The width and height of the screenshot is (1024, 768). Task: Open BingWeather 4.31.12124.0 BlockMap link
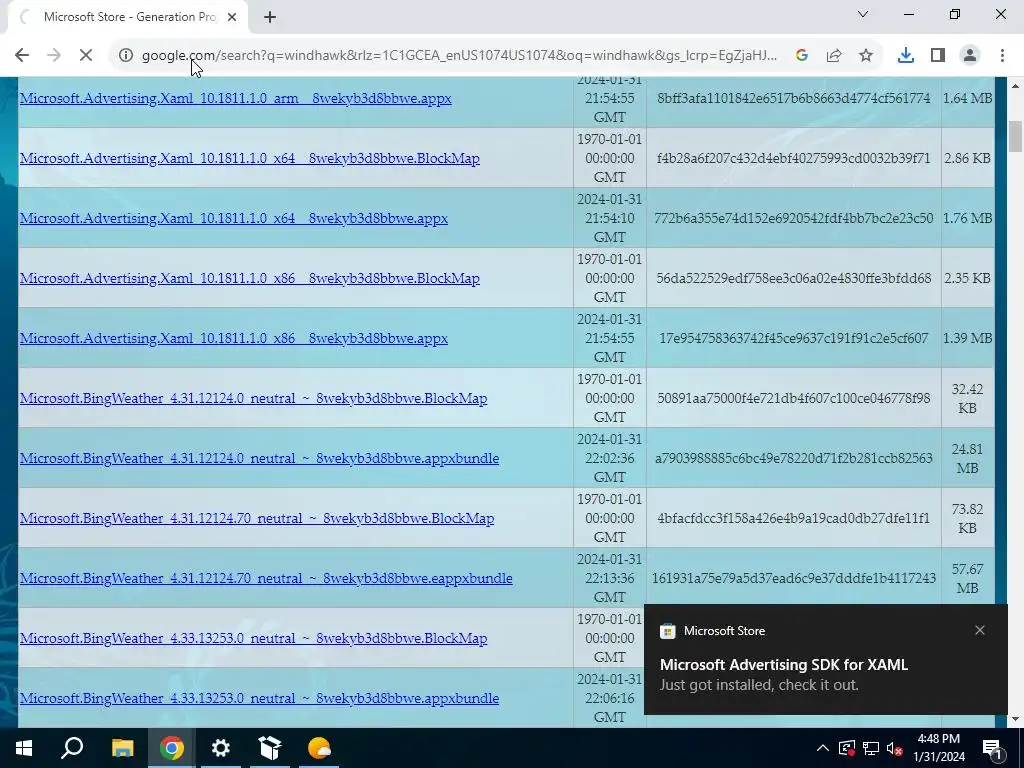[253, 398]
